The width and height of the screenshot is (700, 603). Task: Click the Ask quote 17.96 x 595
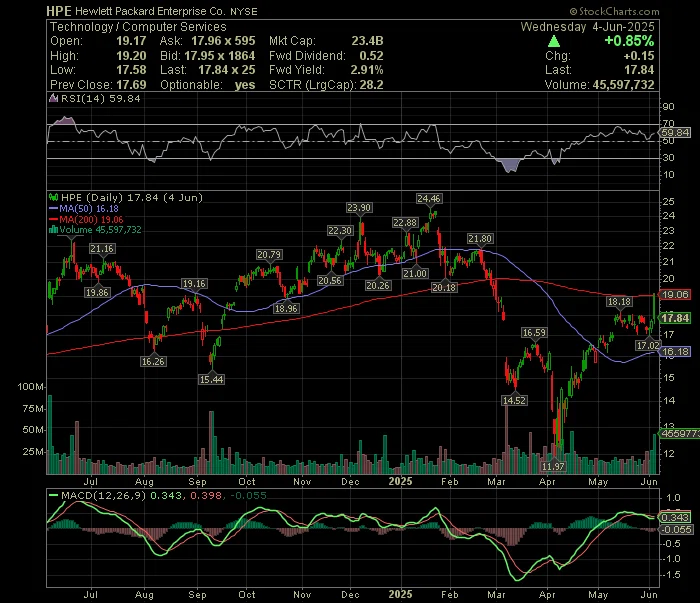[223, 41]
